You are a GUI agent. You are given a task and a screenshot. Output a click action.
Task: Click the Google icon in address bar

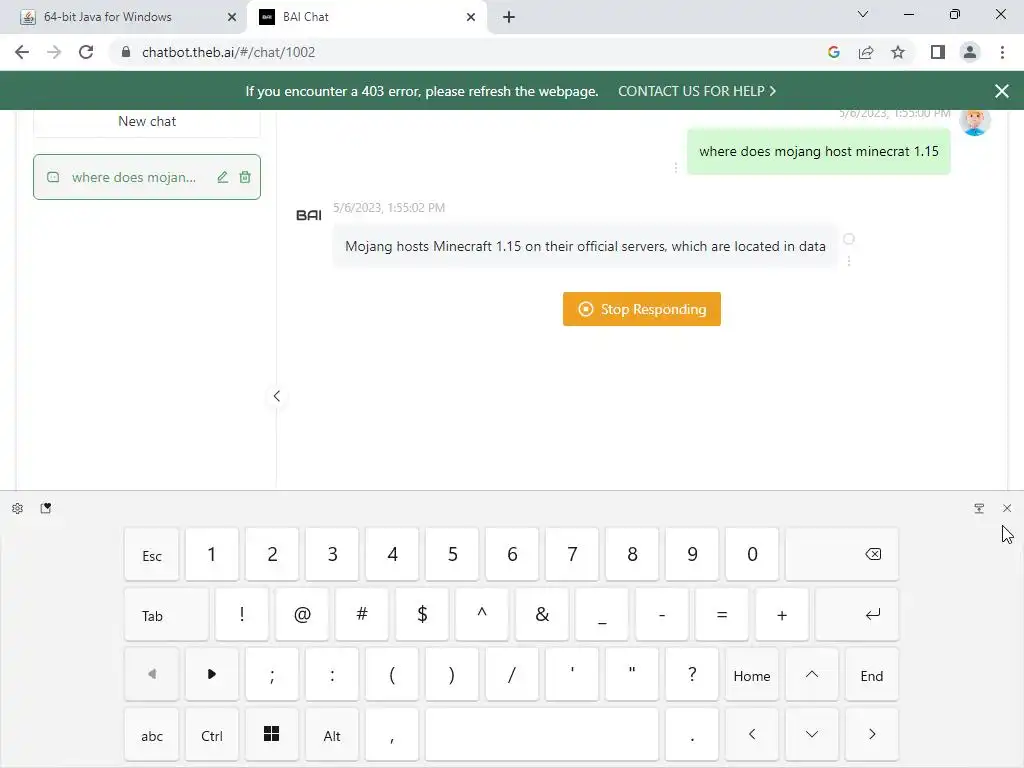click(x=833, y=52)
